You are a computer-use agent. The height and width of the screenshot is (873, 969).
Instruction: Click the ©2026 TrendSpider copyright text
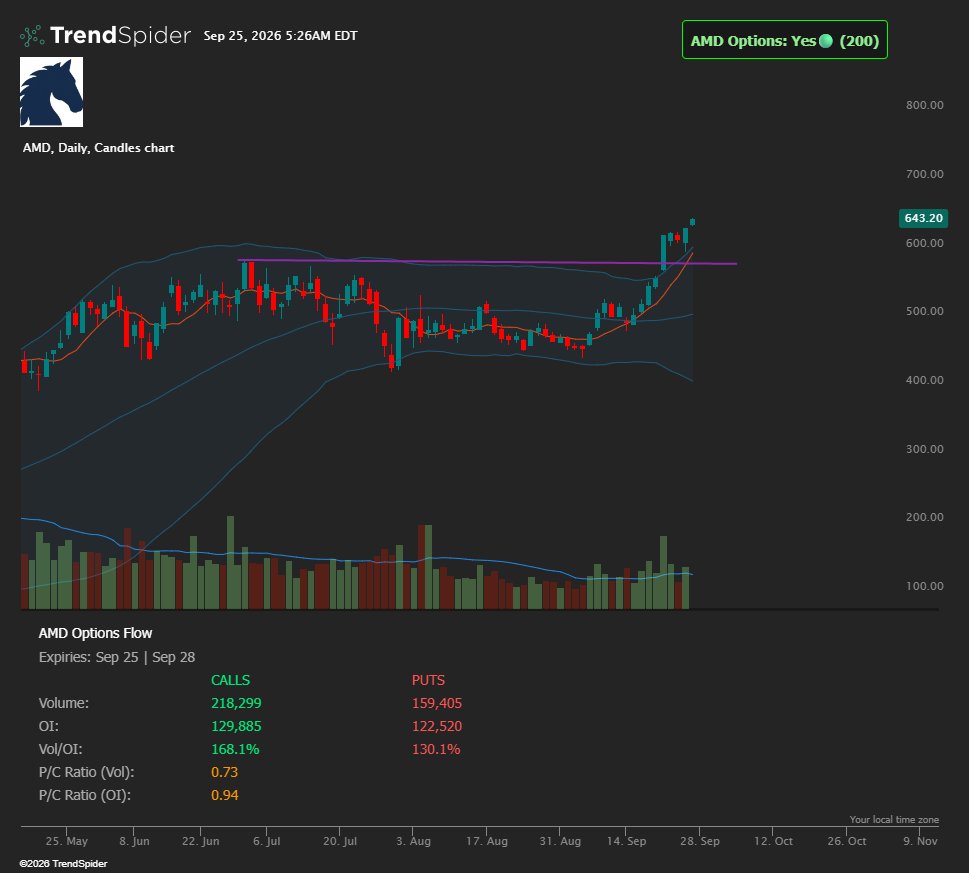point(64,864)
